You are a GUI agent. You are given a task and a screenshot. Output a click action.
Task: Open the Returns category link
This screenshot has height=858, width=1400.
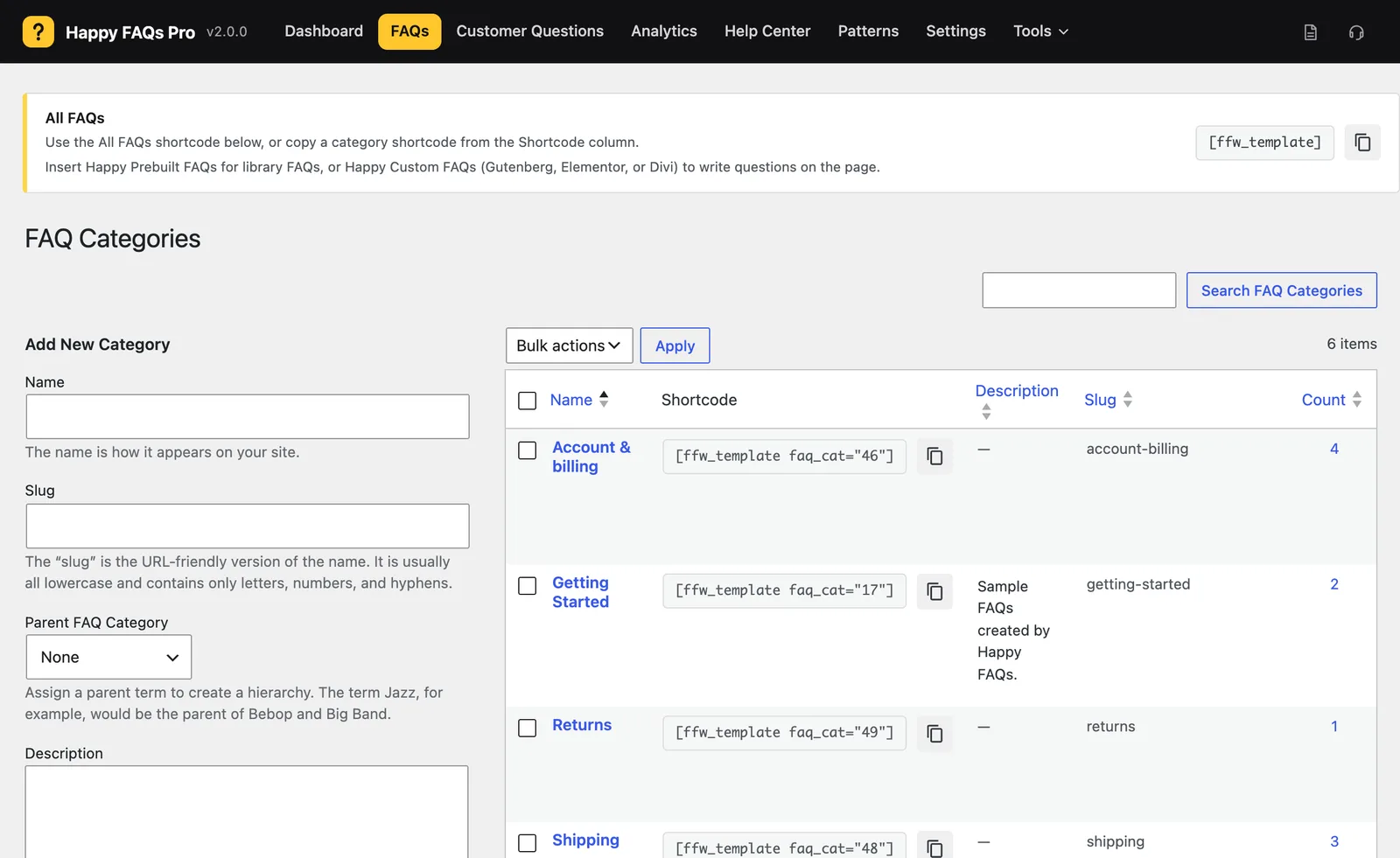tap(582, 725)
